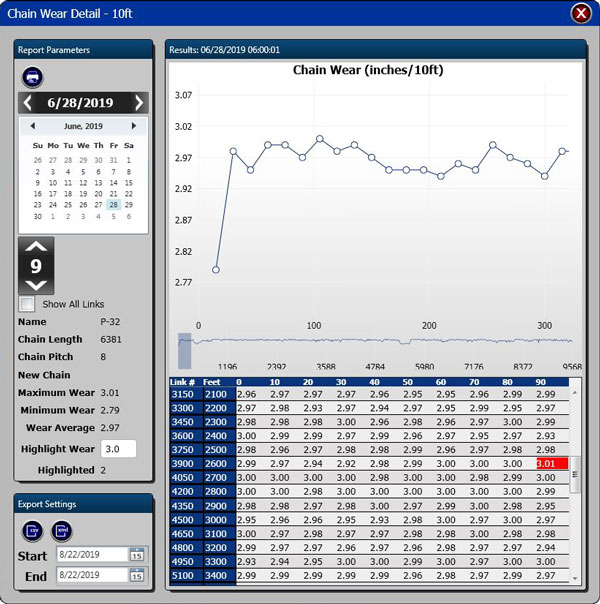
Task: Export results as CSV file
Action: click(x=32, y=531)
